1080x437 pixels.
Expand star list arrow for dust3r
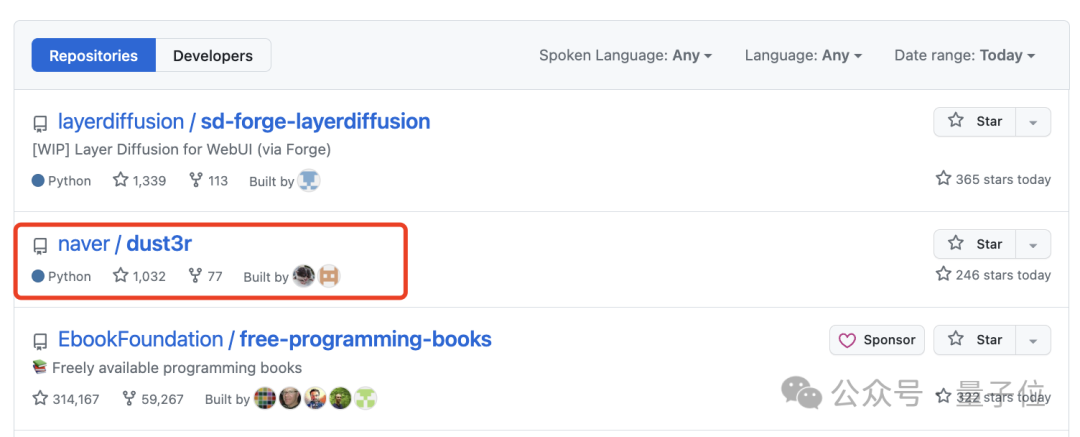click(1033, 244)
